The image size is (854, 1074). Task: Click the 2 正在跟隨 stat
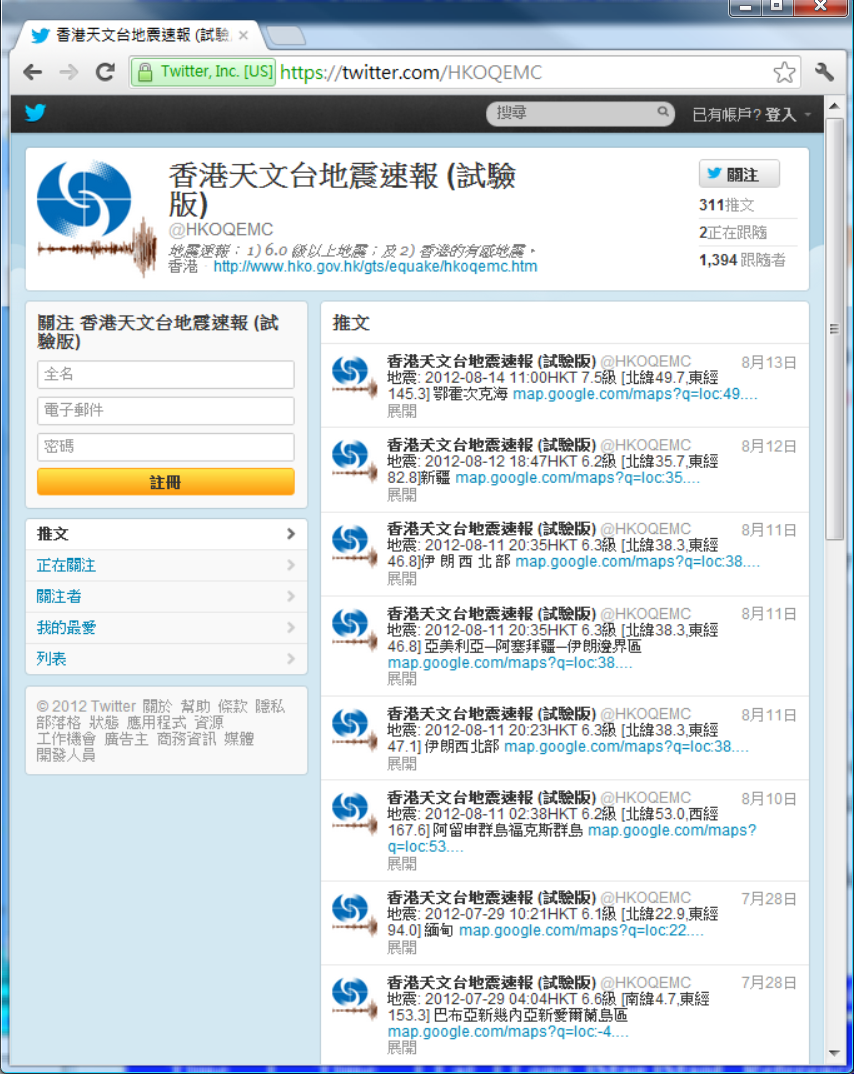coord(733,232)
